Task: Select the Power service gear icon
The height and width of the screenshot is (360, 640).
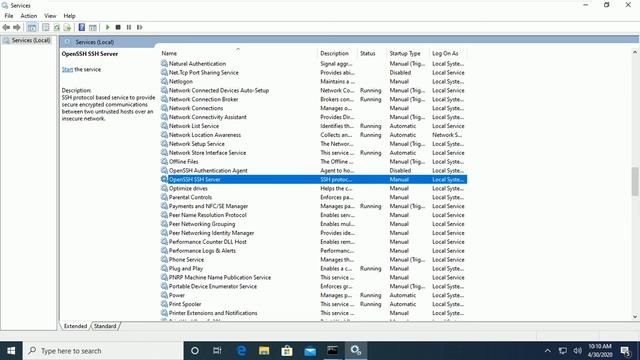Action: 164,295
